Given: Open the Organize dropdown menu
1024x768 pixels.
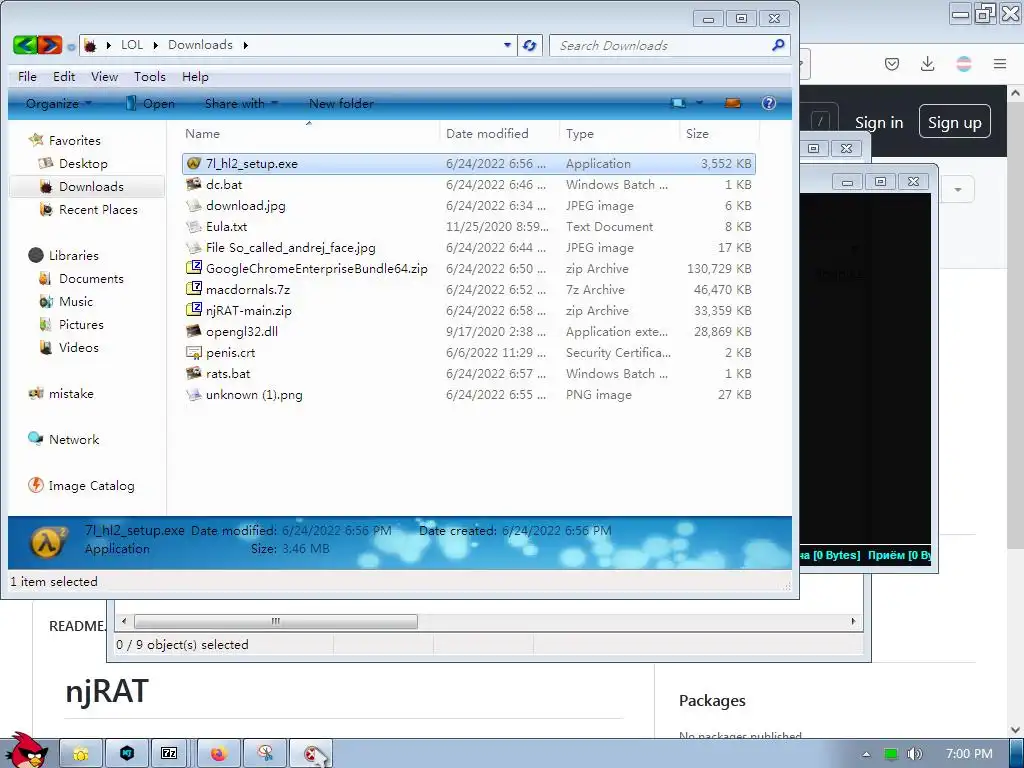Looking at the screenshot, I should click(58, 103).
